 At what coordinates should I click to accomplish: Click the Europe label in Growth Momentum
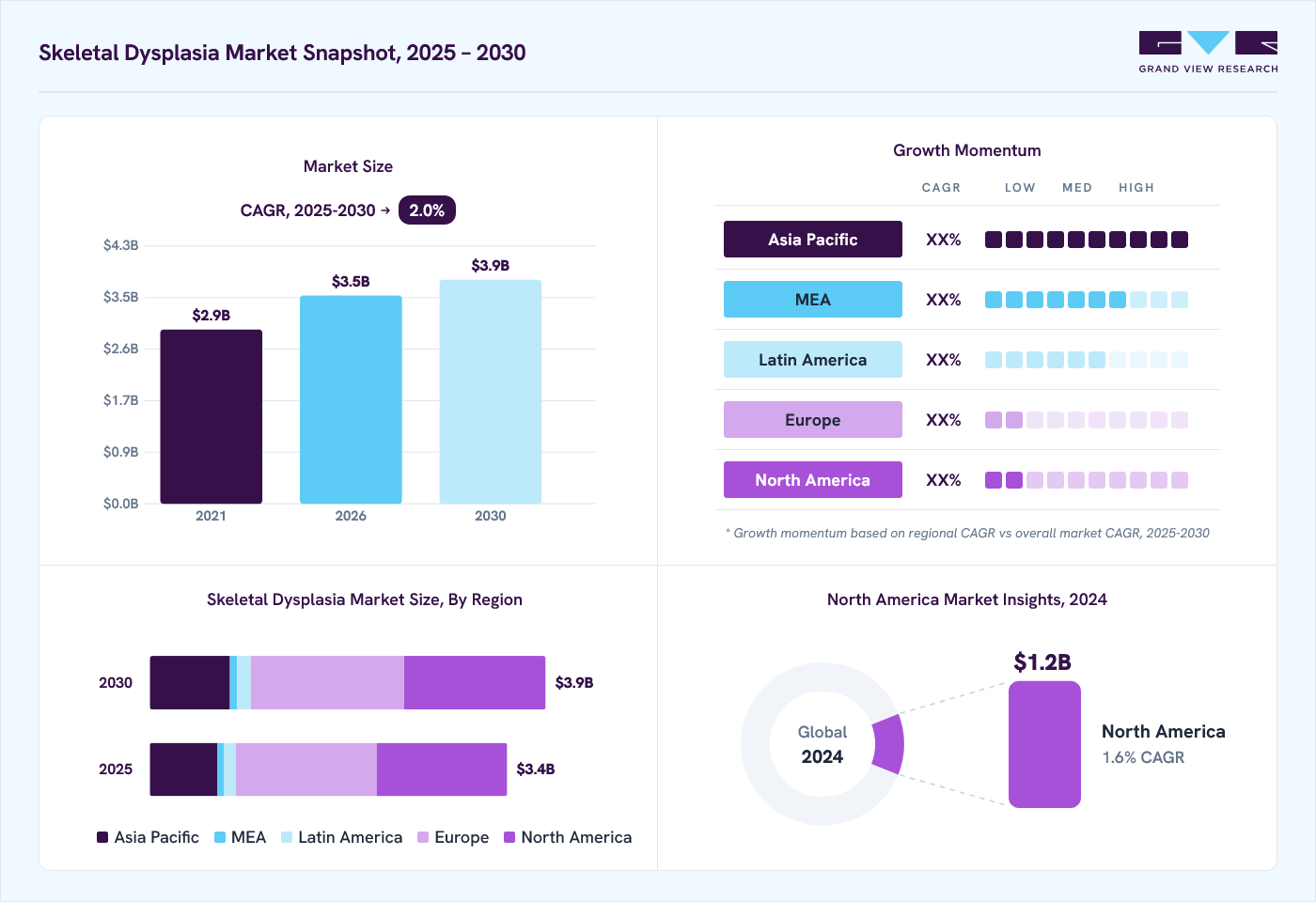click(813, 420)
